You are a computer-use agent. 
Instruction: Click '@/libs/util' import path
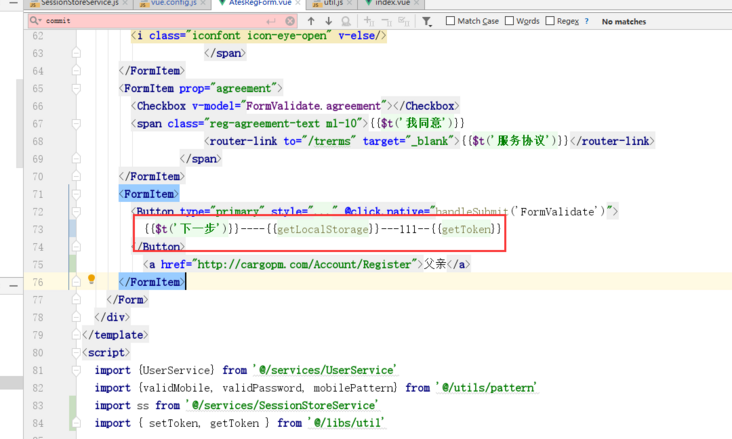[x=345, y=423]
